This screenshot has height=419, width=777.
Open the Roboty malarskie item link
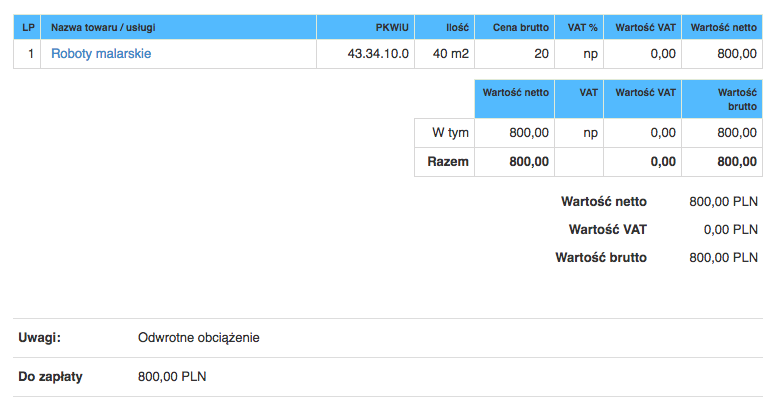[101, 53]
